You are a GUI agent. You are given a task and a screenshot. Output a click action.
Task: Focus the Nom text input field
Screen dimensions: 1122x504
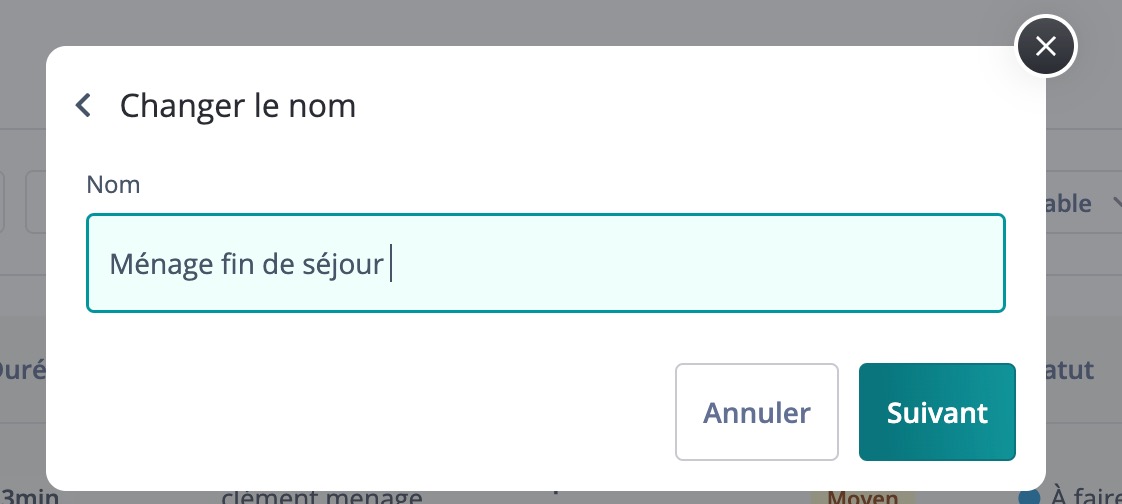pyautogui.click(x=546, y=263)
